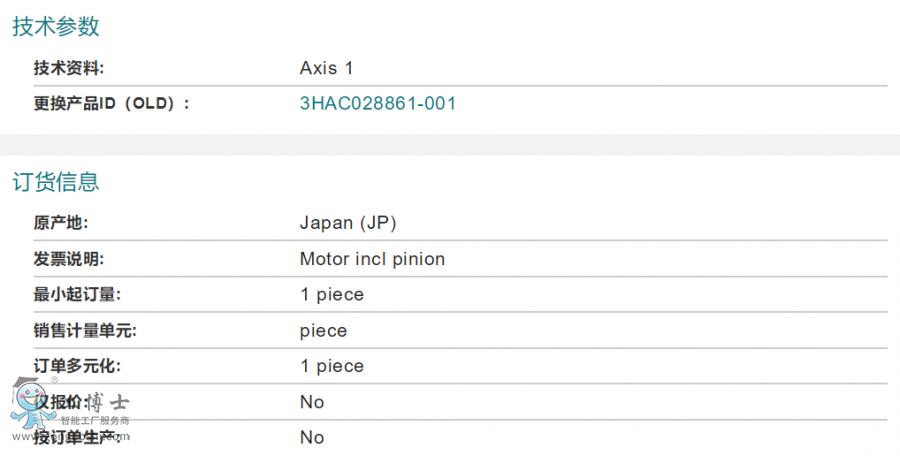Image resolution: width=900 pixels, height=456 pixels.
Task: Select the Motor incl pinion description
Action: 372,259
